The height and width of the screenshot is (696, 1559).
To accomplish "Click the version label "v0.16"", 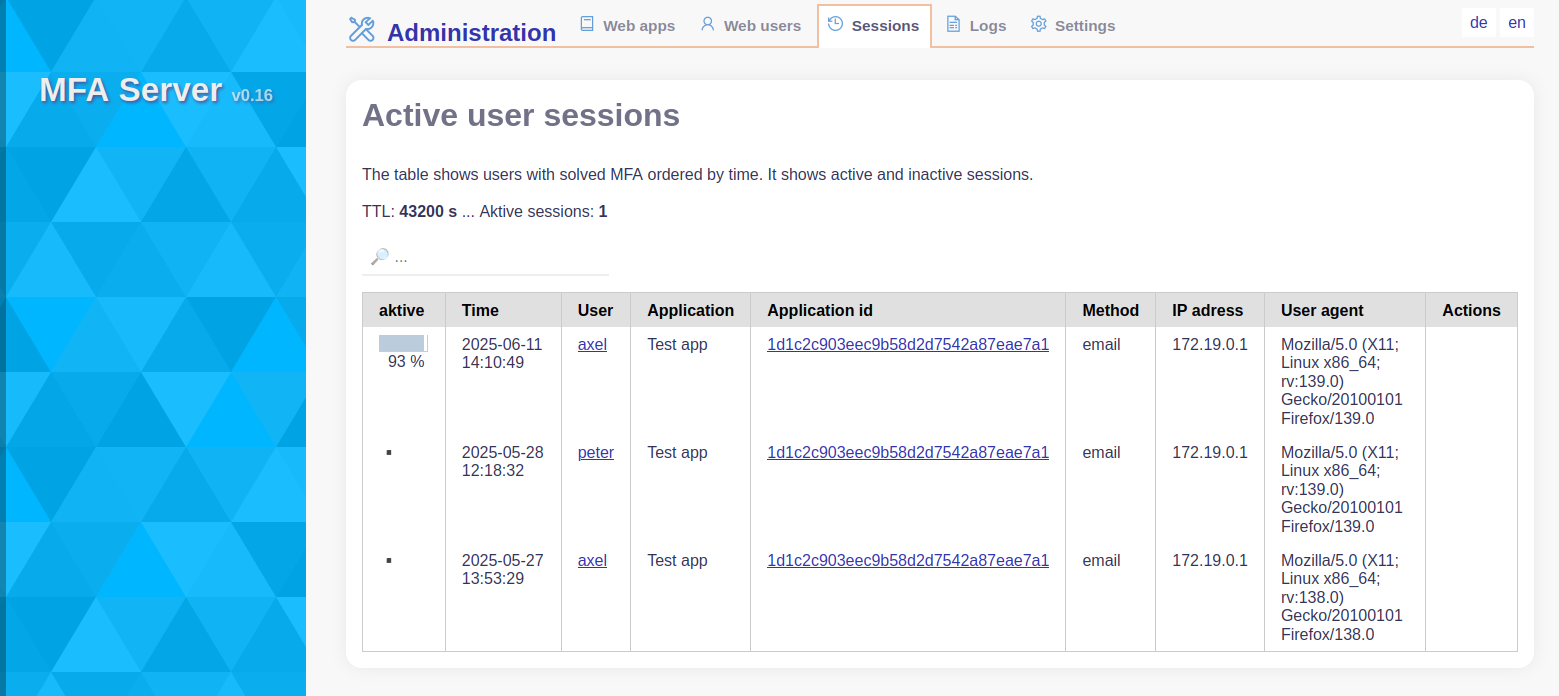I will tap(252, 96).
